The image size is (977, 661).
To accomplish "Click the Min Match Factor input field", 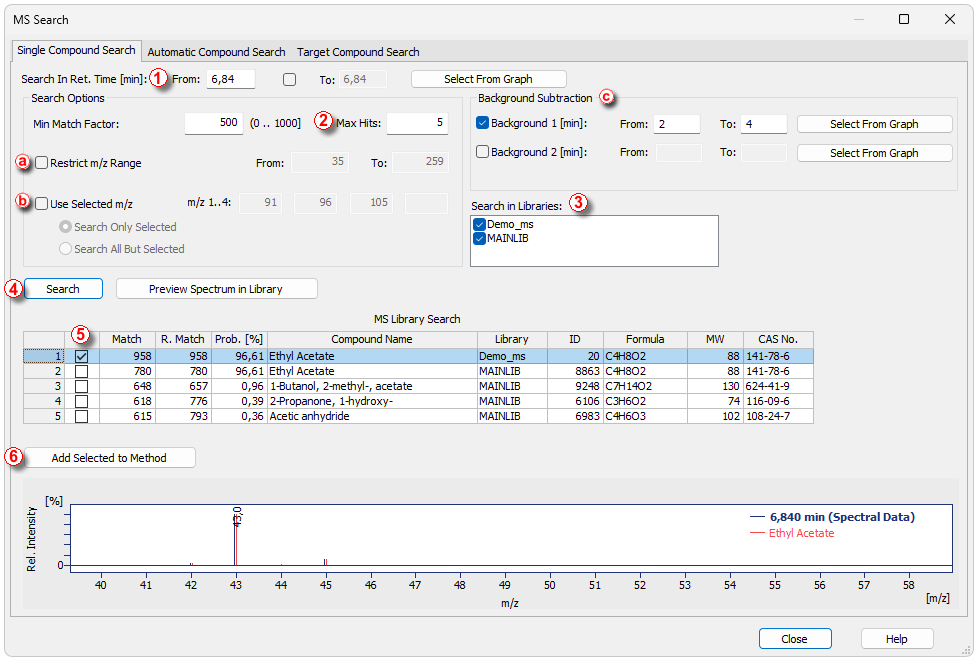I will (214, 123).
